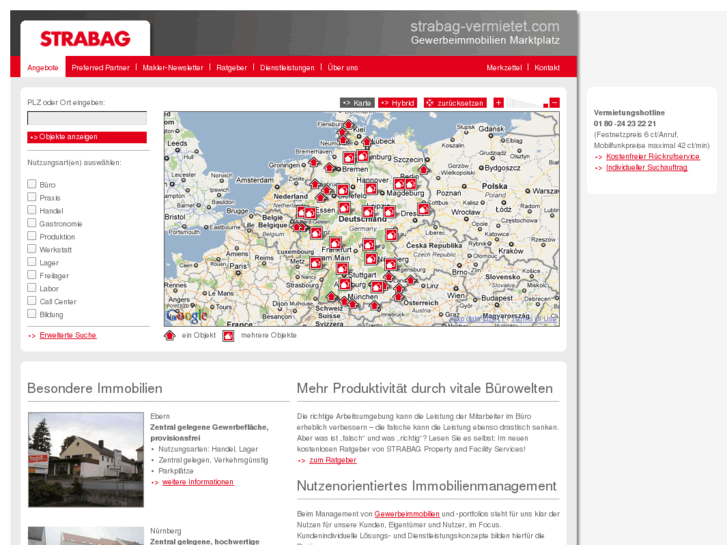
Task: Focus the PLZ oder Ort input field
Action: coord(87,118)
